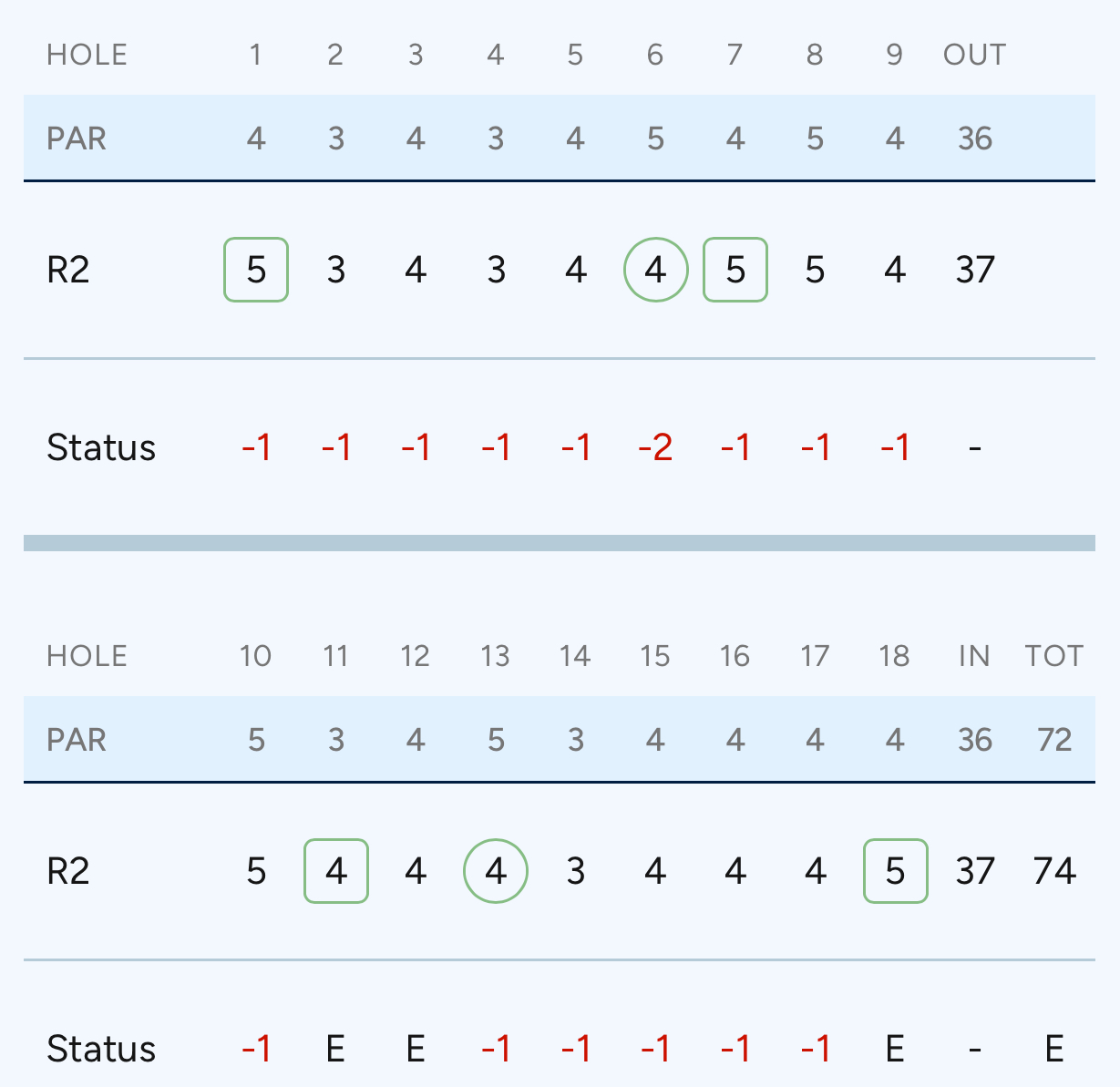The height and width of the screenshot is (1087, 1120).
Task: Click the front nine OUT score 37
Action: [975, 270]
